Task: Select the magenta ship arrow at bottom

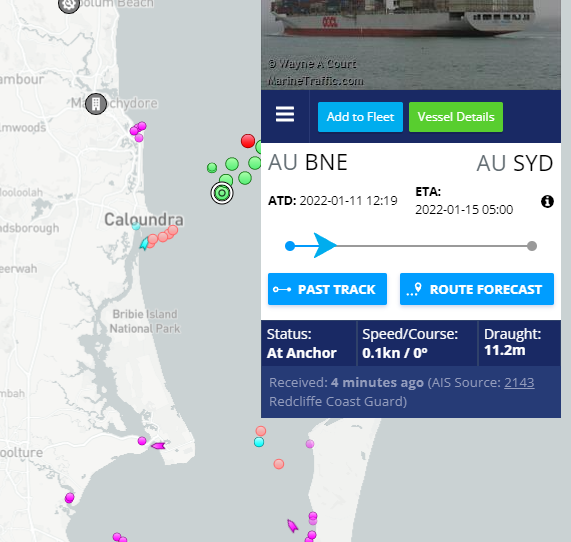Action: [292, 526]
